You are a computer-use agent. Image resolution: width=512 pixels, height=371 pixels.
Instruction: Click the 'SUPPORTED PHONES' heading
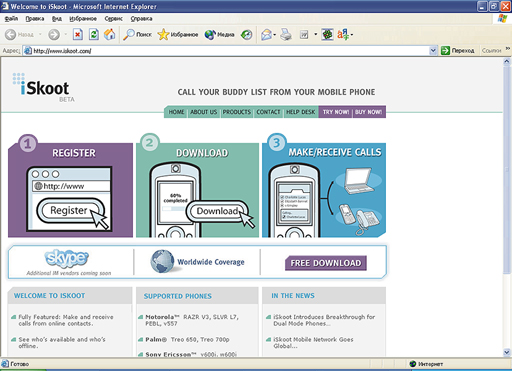[178, 296]
